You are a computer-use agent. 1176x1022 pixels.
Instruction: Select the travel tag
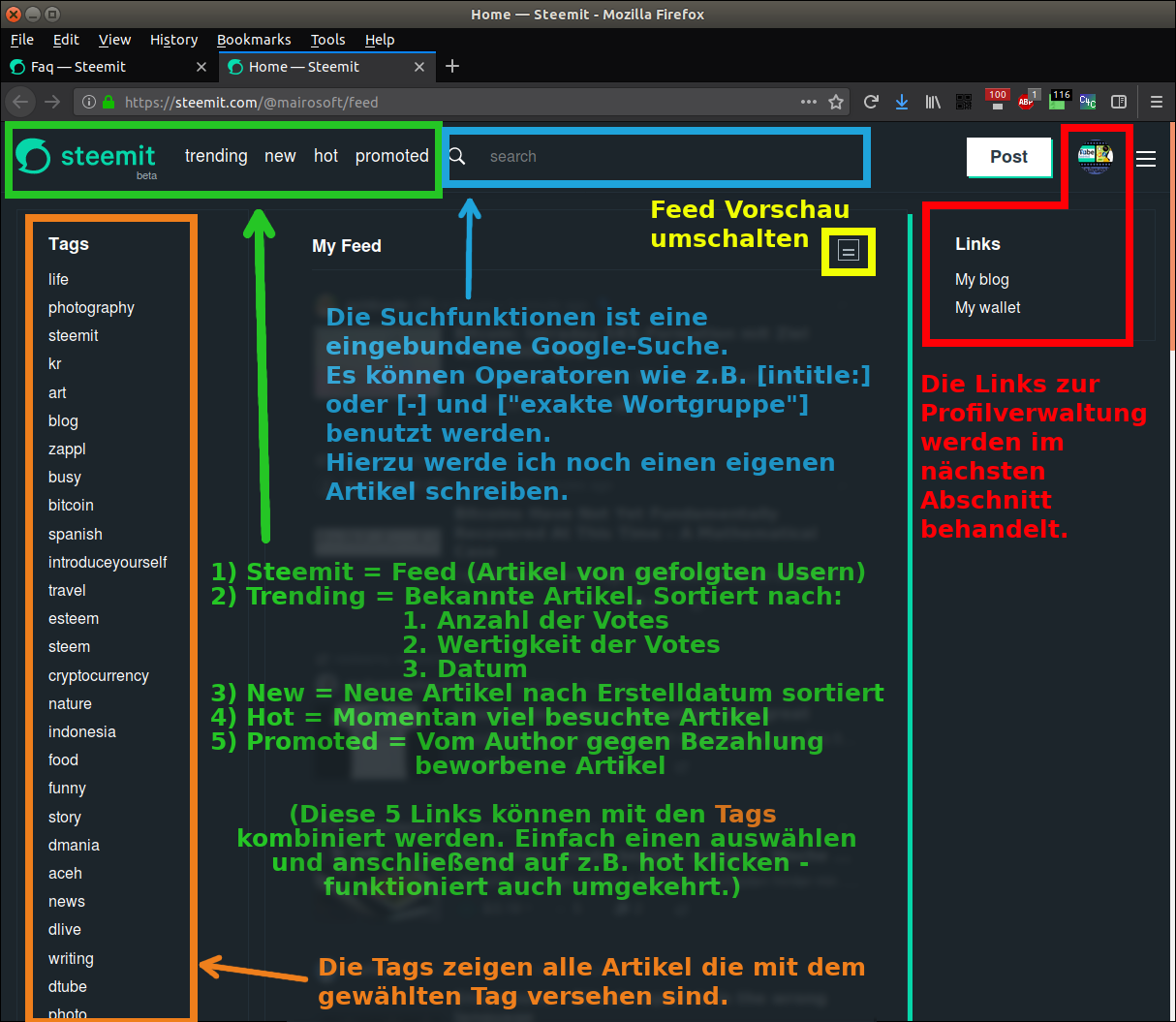[x=67, y=590]
